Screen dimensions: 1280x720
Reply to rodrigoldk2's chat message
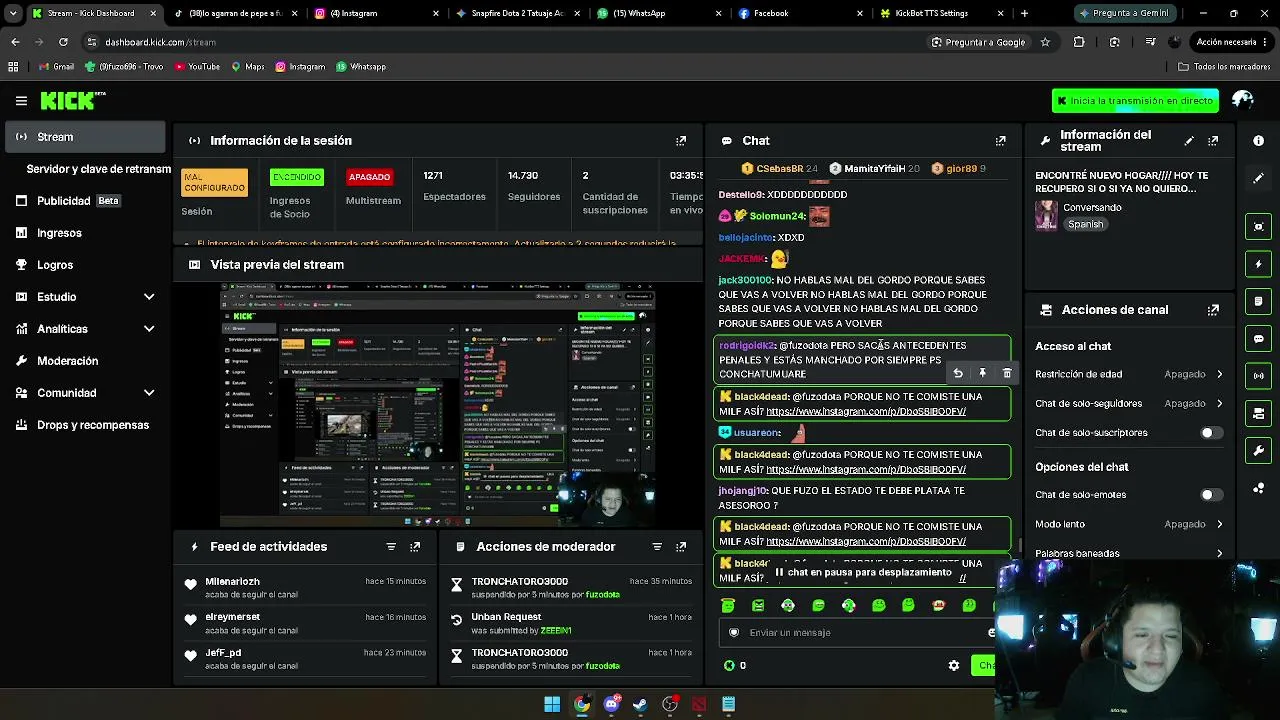[958, 373]
